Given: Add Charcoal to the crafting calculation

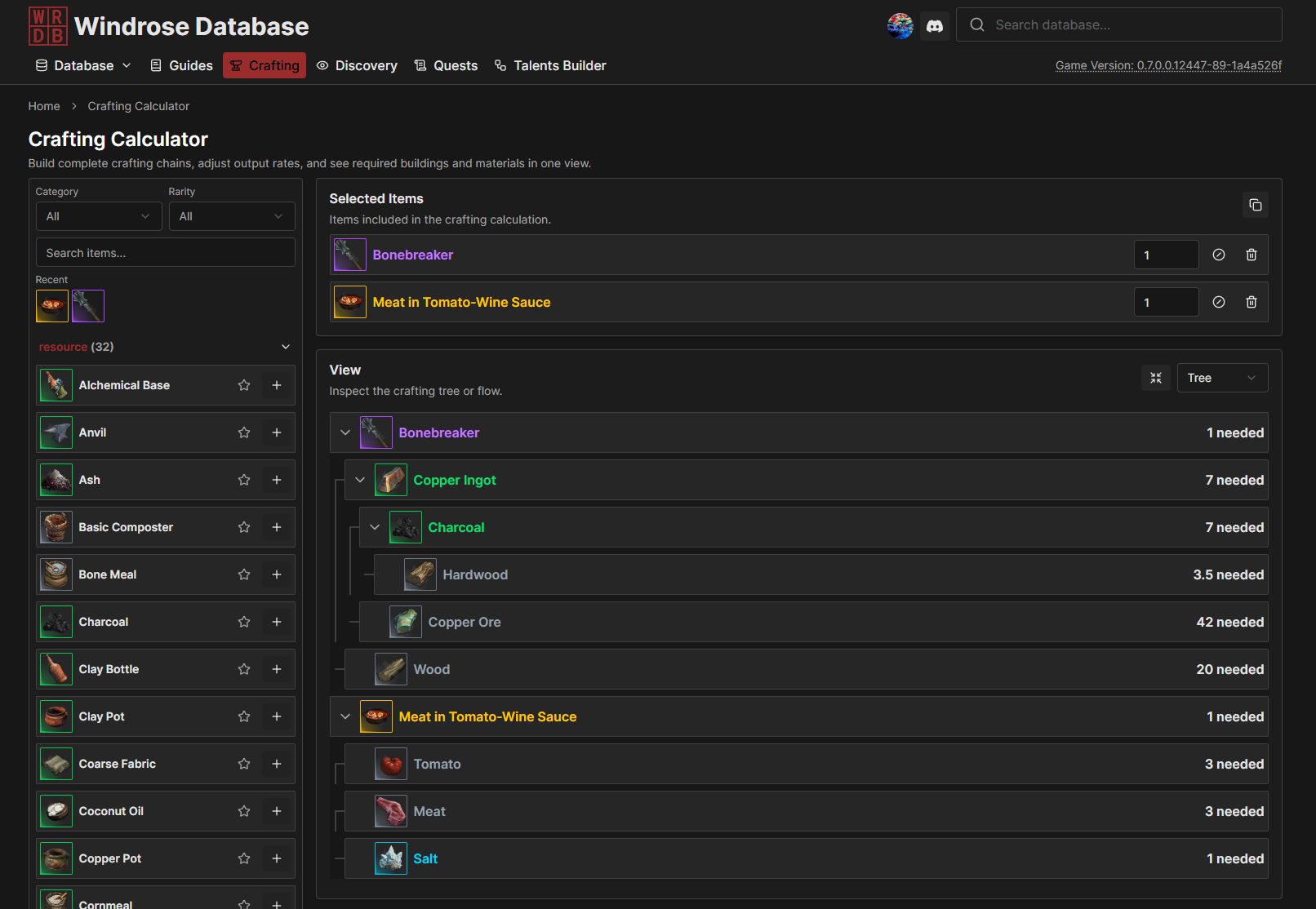Looking at the screenshot, I should point(276,622).
